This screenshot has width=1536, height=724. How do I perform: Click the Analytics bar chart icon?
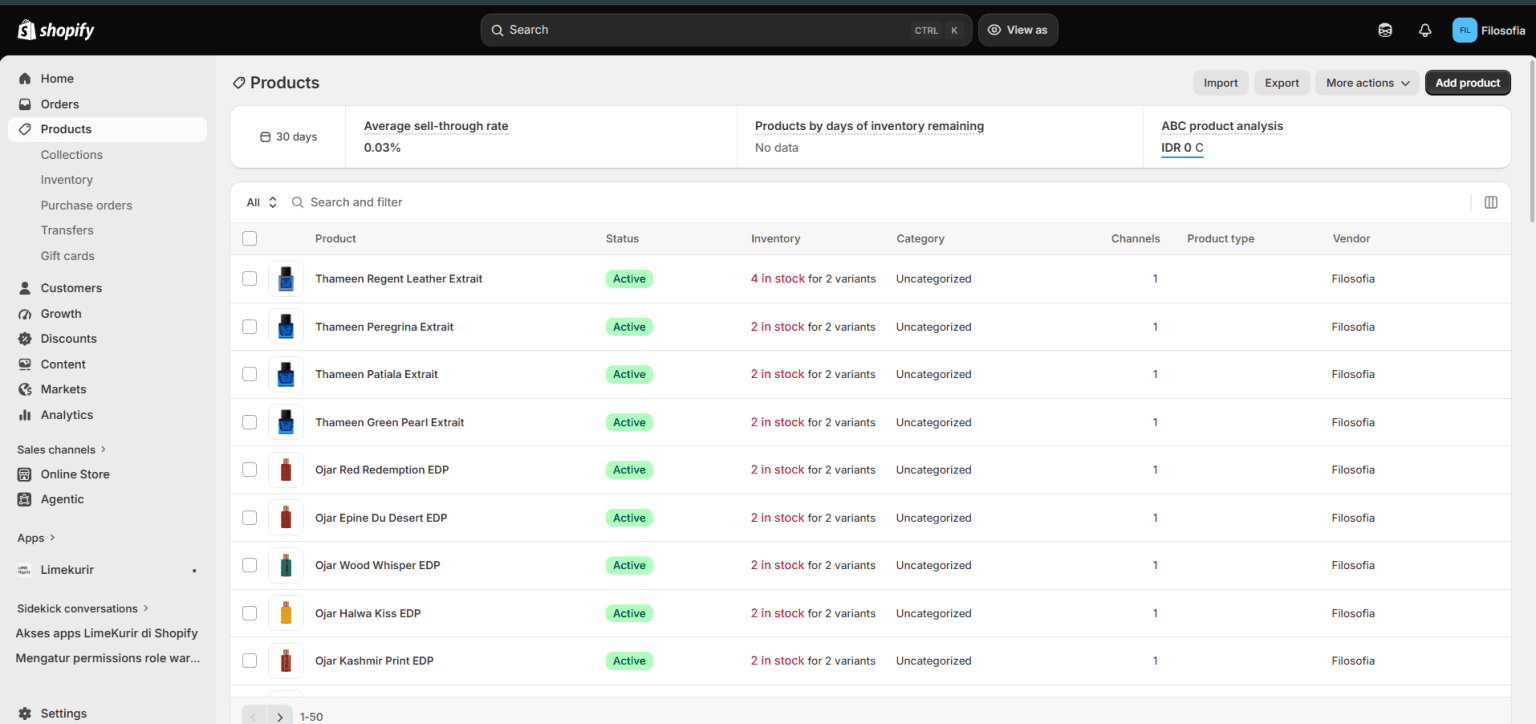[25, 415]
